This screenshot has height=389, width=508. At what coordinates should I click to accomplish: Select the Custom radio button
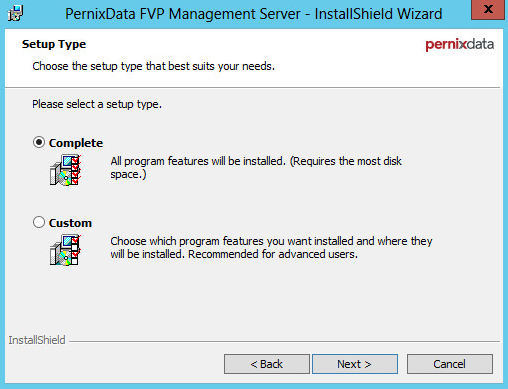(x=39, y=222)
